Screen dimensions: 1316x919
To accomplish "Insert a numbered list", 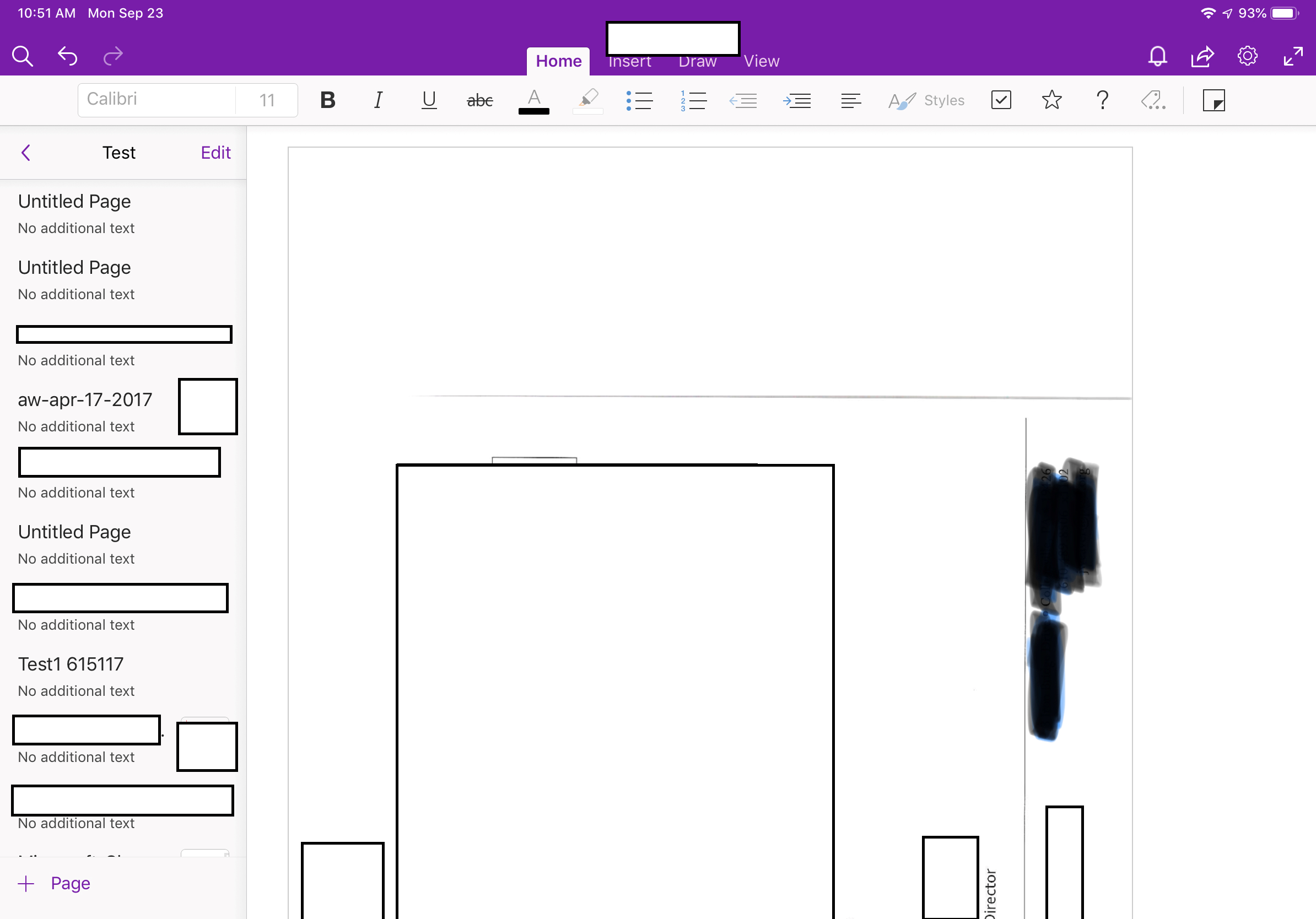I will tap(692, 101).
